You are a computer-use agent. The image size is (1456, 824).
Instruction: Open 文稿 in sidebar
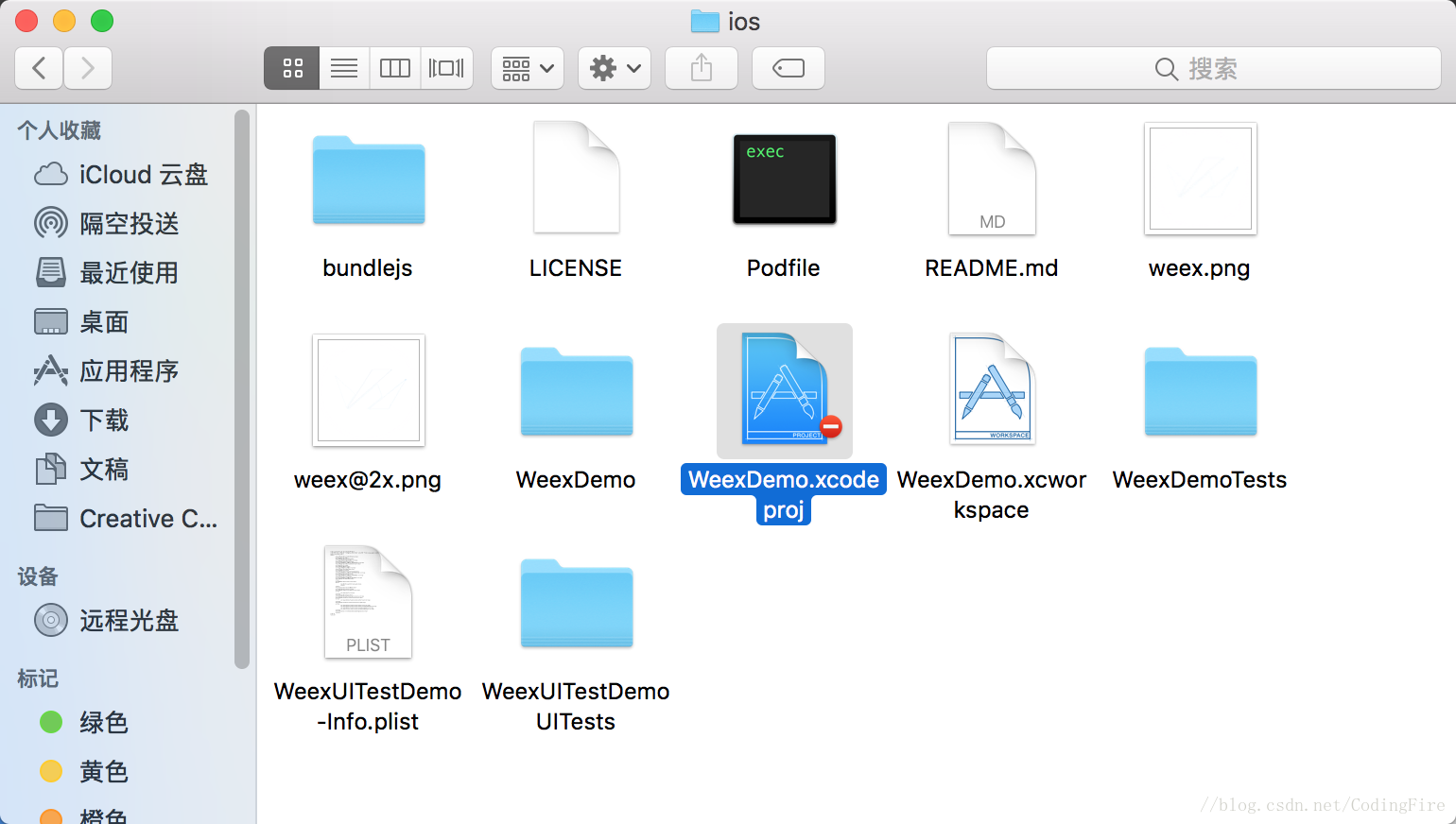click(x=81, y=470)
